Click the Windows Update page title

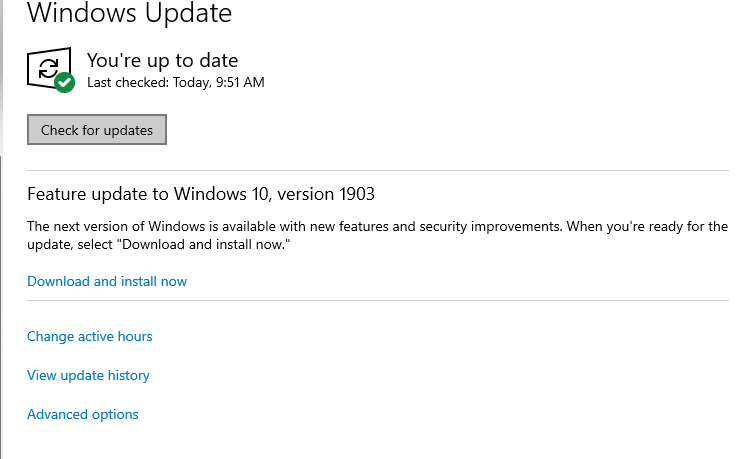click(x=129, y=13)
